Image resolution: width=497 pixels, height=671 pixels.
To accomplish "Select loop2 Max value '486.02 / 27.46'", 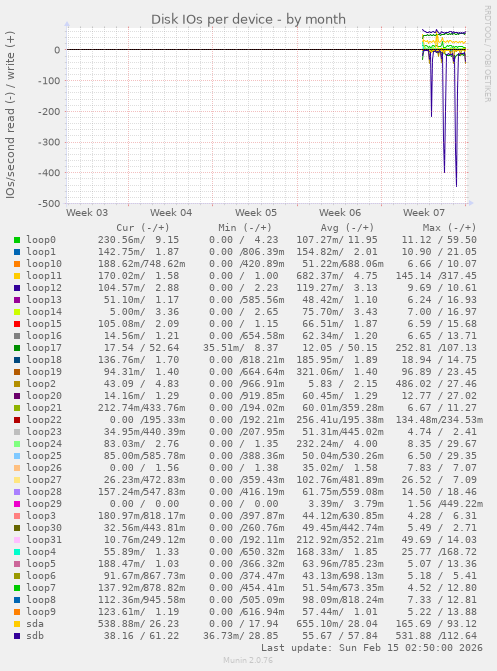I will point(436,383).
